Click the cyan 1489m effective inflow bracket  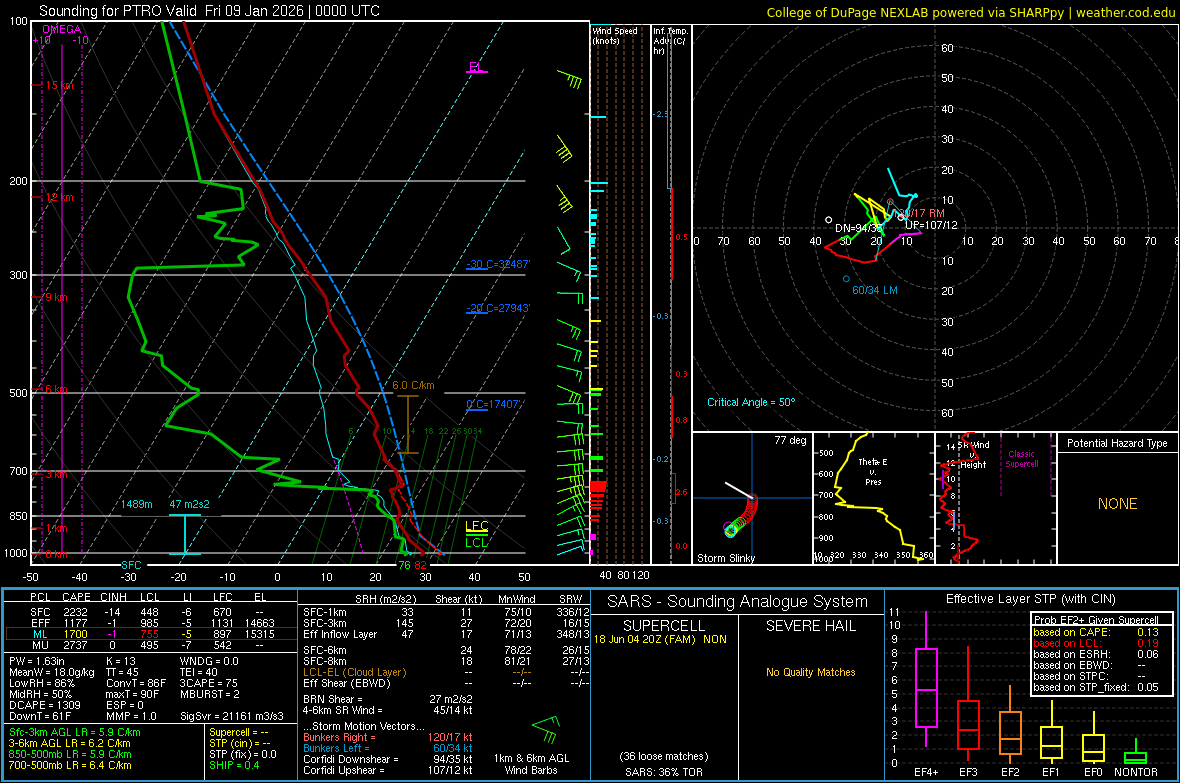184,535
